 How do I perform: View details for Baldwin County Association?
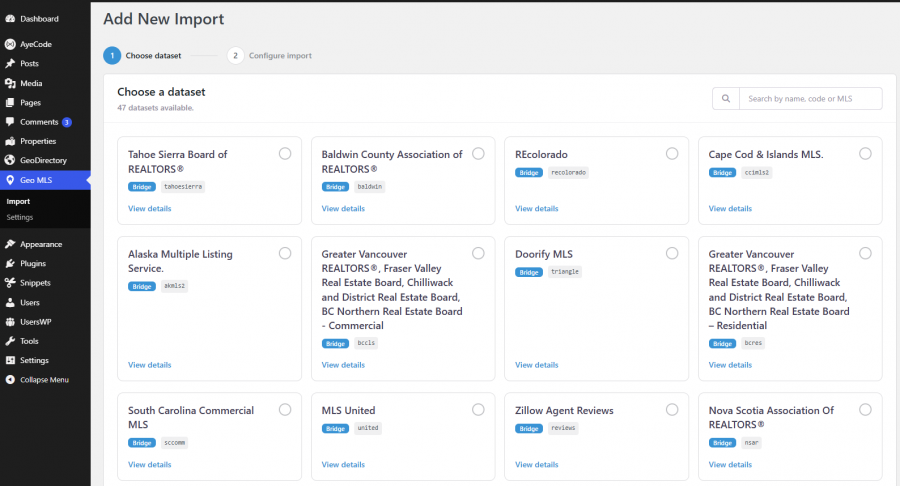(343, 209)
